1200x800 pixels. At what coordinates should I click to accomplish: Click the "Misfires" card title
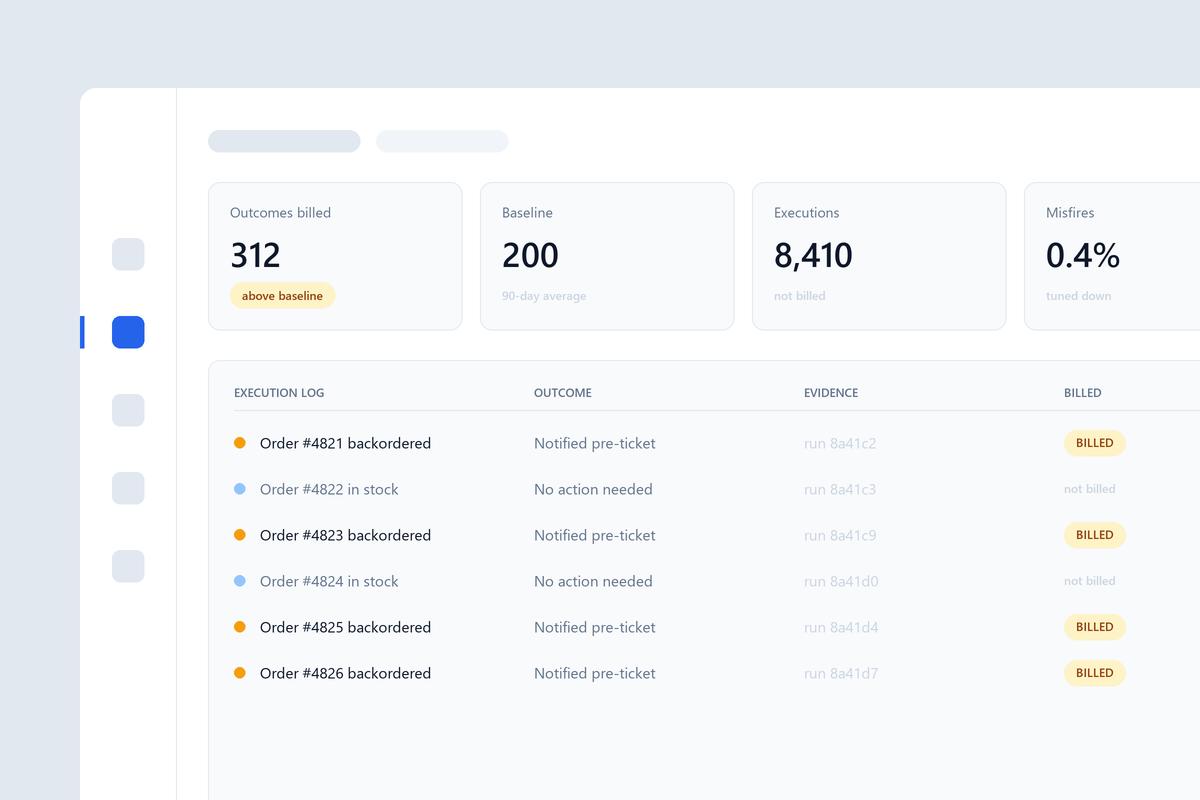[1070, 213]
